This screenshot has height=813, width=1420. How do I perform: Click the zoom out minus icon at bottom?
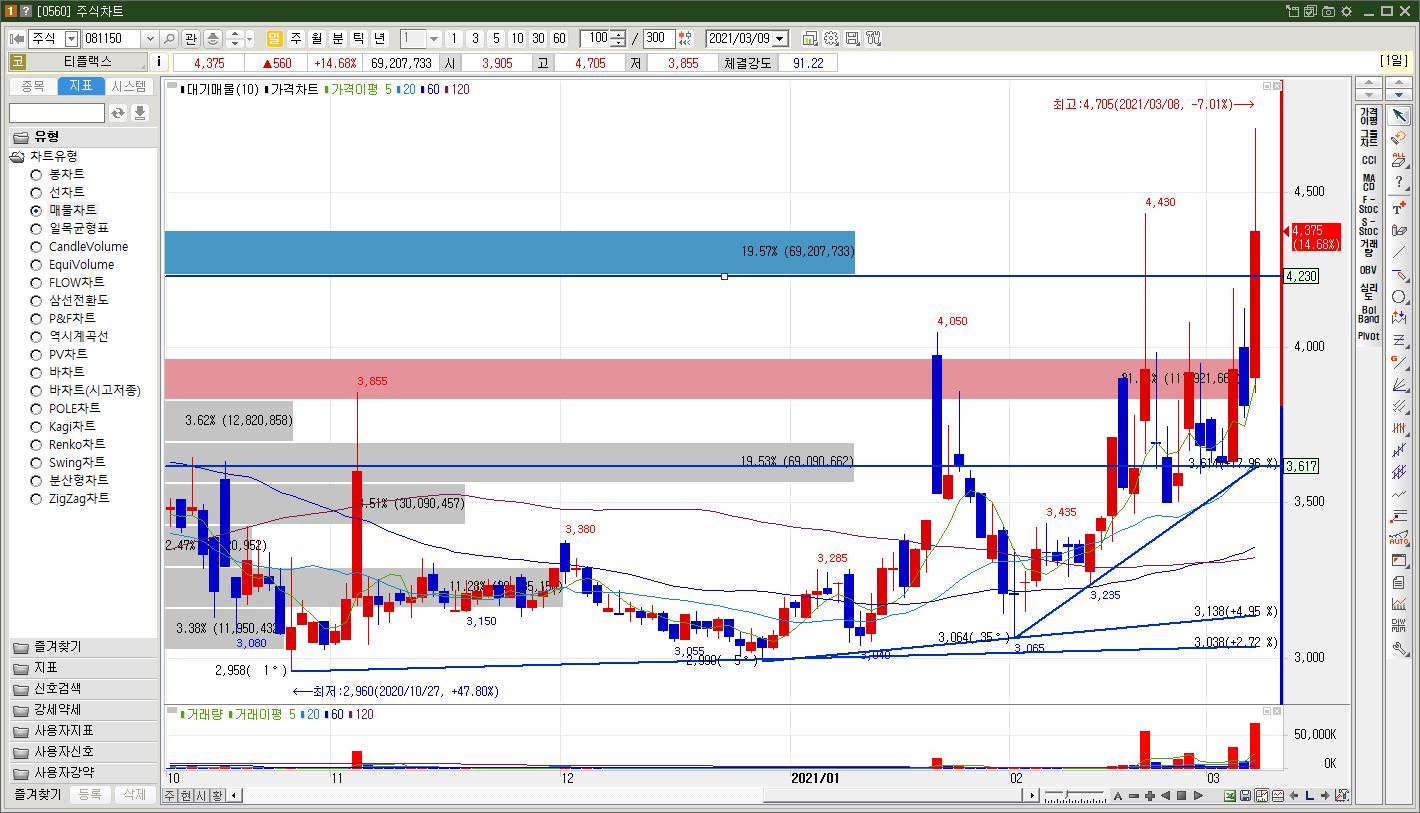pyautogui.click(x=1134, y=796)
